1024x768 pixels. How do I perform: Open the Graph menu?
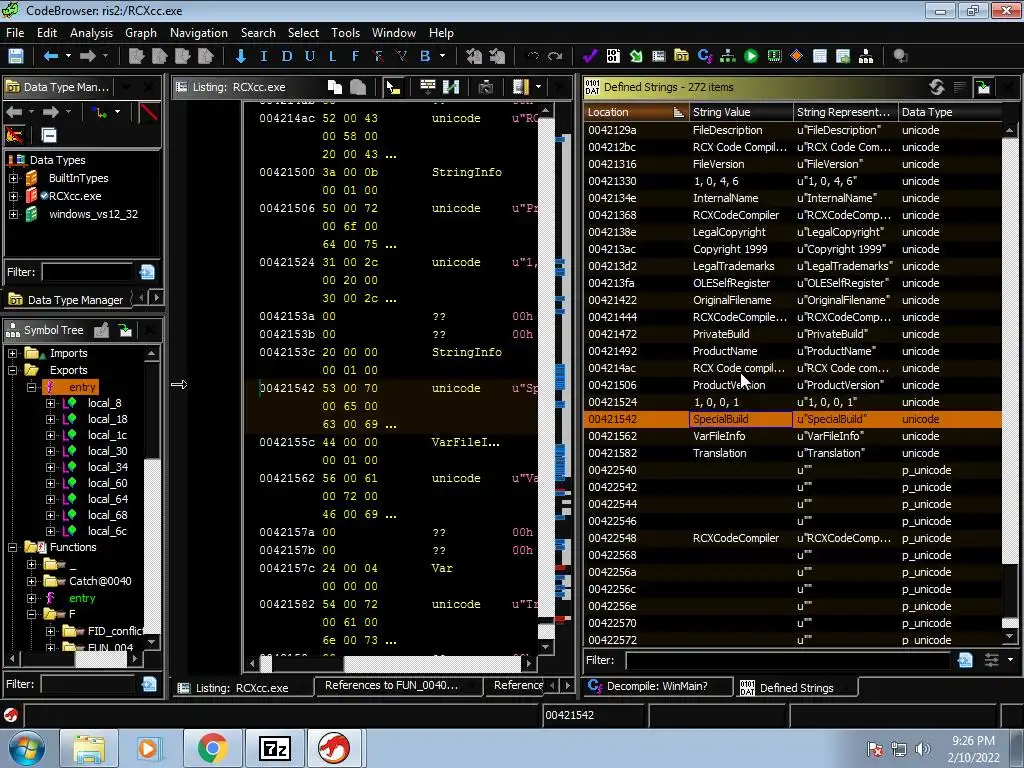tap(140, 33)
